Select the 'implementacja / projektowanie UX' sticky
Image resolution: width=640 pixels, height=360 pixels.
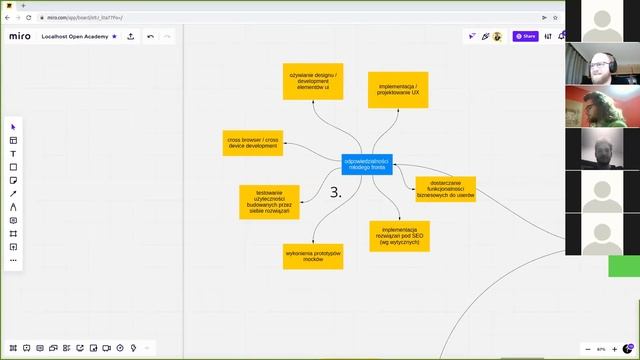click(398, 90)
